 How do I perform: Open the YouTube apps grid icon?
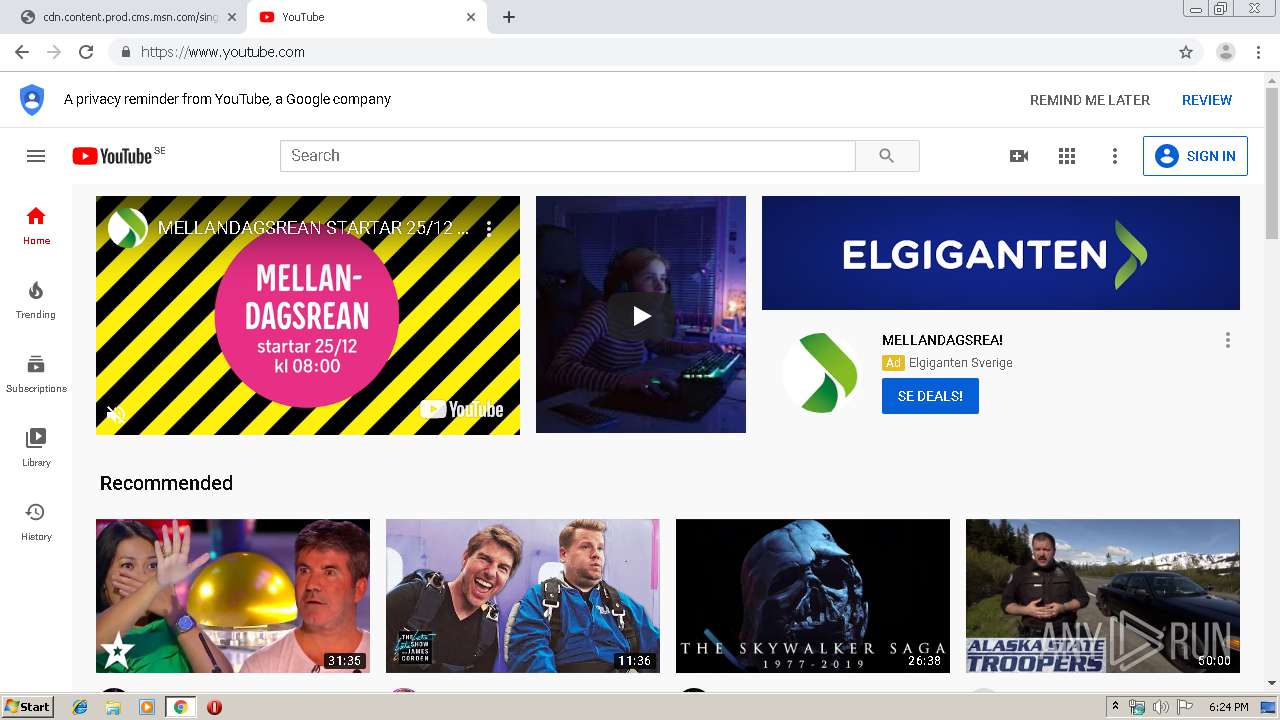(1067, 156)
